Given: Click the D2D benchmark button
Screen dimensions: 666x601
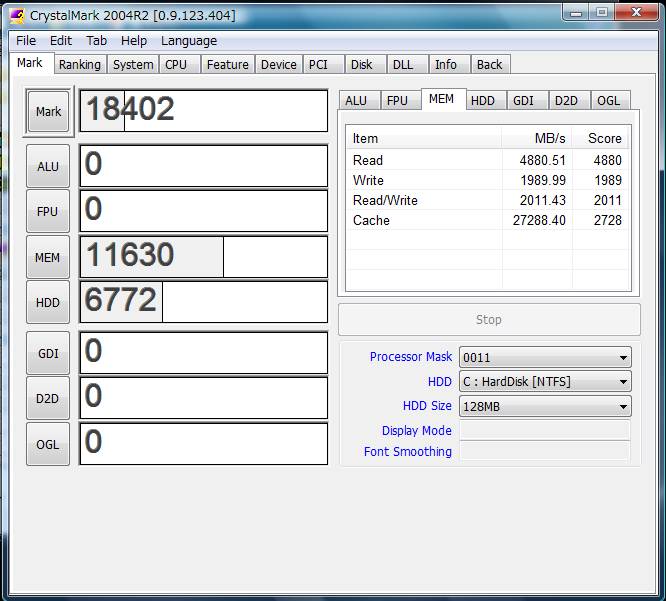Looking at the screenshot, I should (x=48, y=398).
